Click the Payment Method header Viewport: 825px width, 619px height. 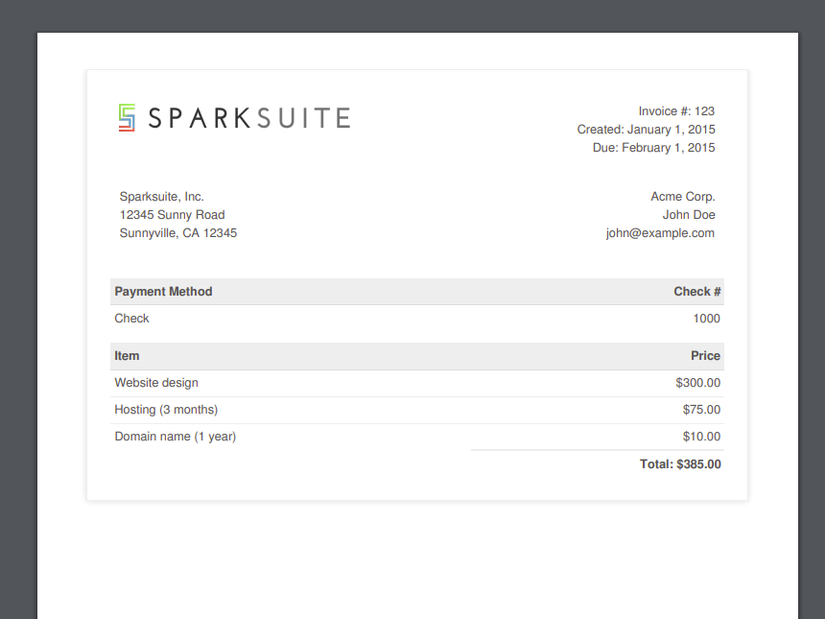pyautogui.click(x=164, y=292)
